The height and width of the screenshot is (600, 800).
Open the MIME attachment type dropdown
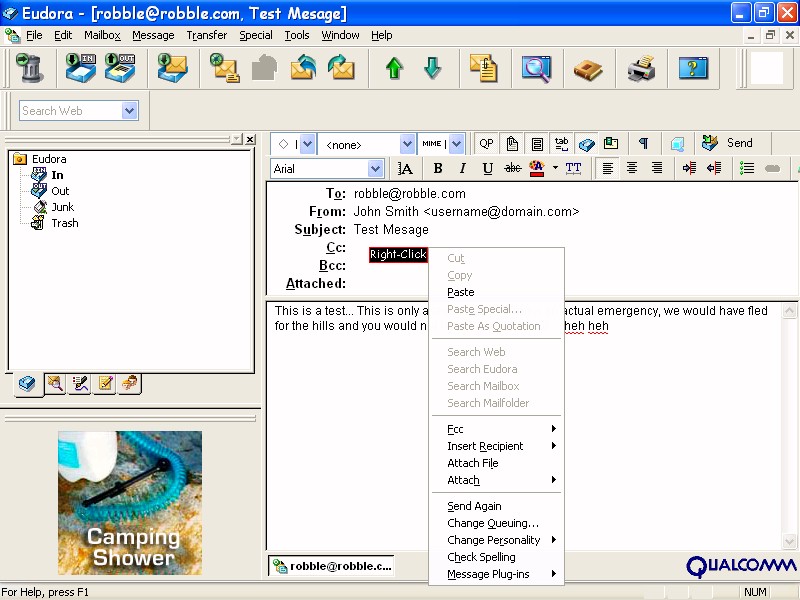pos(456,144)
